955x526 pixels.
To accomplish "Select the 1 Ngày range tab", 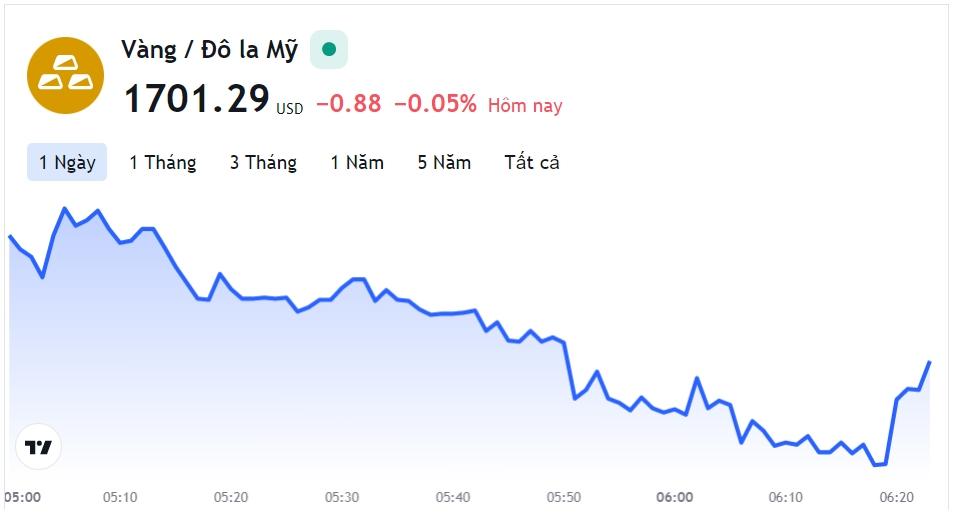I will tap(67, 163).
